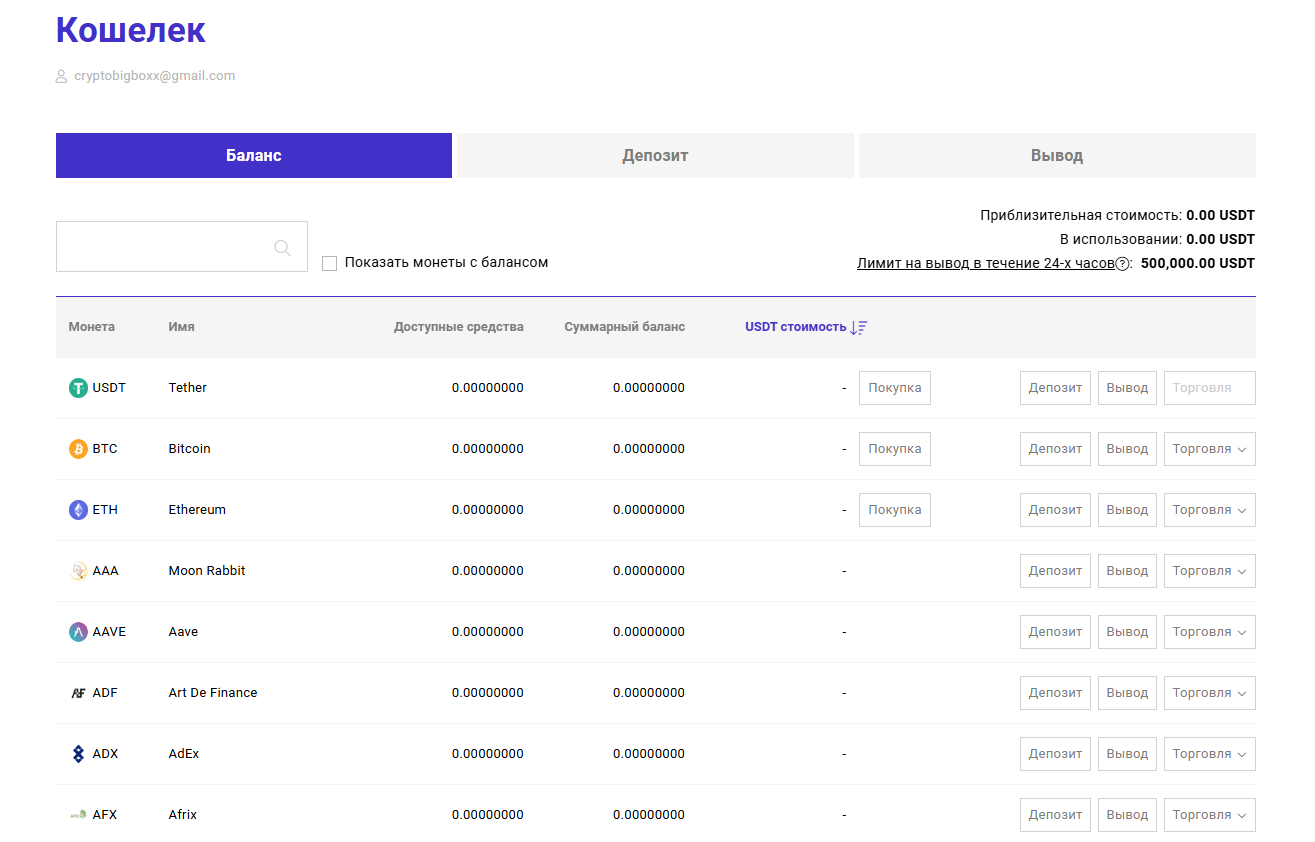Click the Монета column header
The image size is (1315, 842).
[92, 327]
